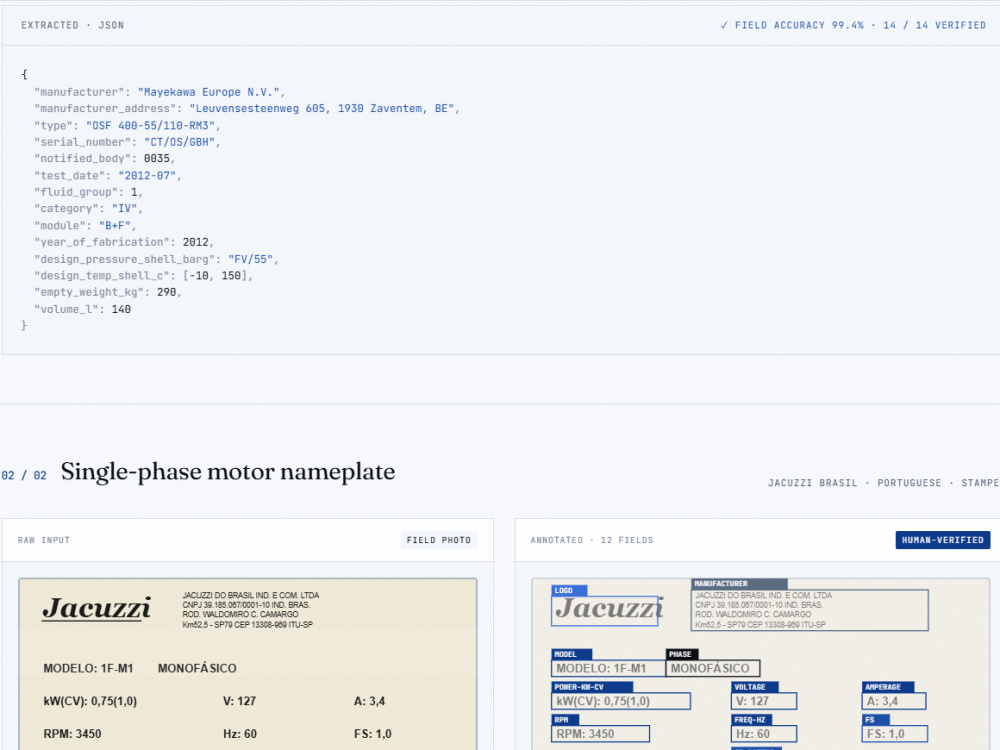This screenshot has width=1000, height=750.
Task: Click "A: 3,4" in the raw photo
Action: point(369,701)
